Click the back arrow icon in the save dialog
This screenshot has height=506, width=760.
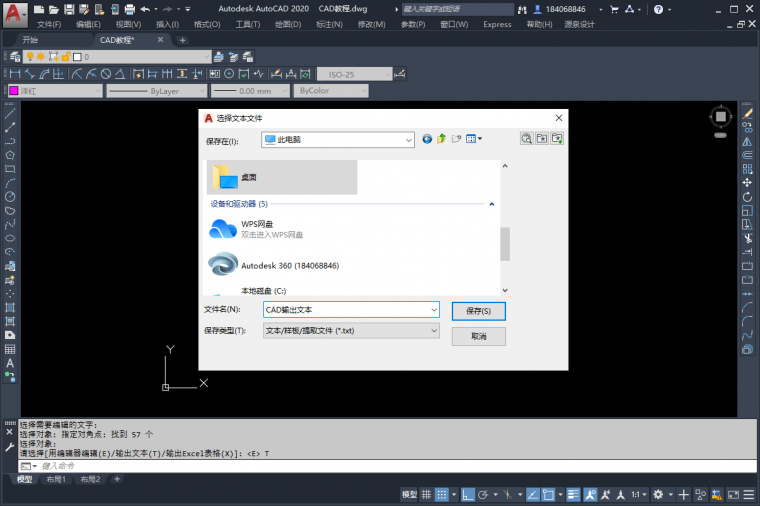[427, 140]
